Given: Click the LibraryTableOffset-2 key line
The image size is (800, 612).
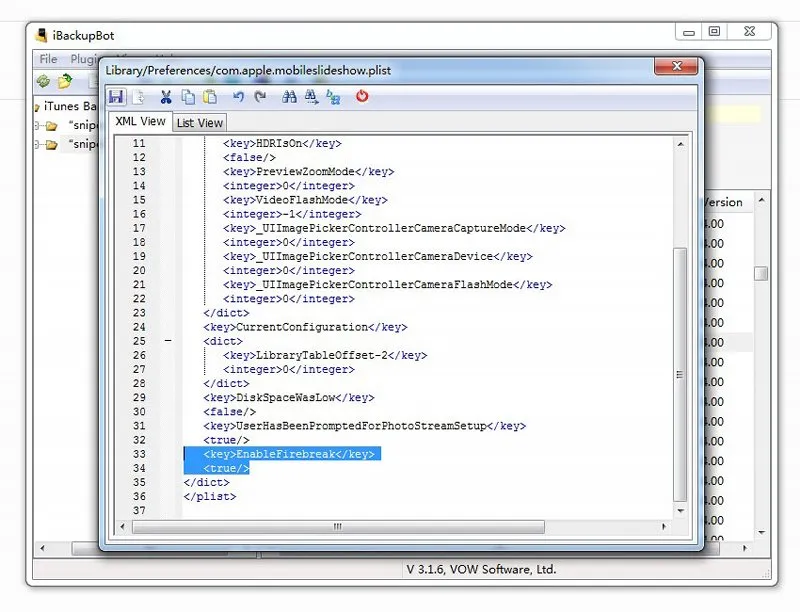Looking at the screenshot, I should (325, 355).
